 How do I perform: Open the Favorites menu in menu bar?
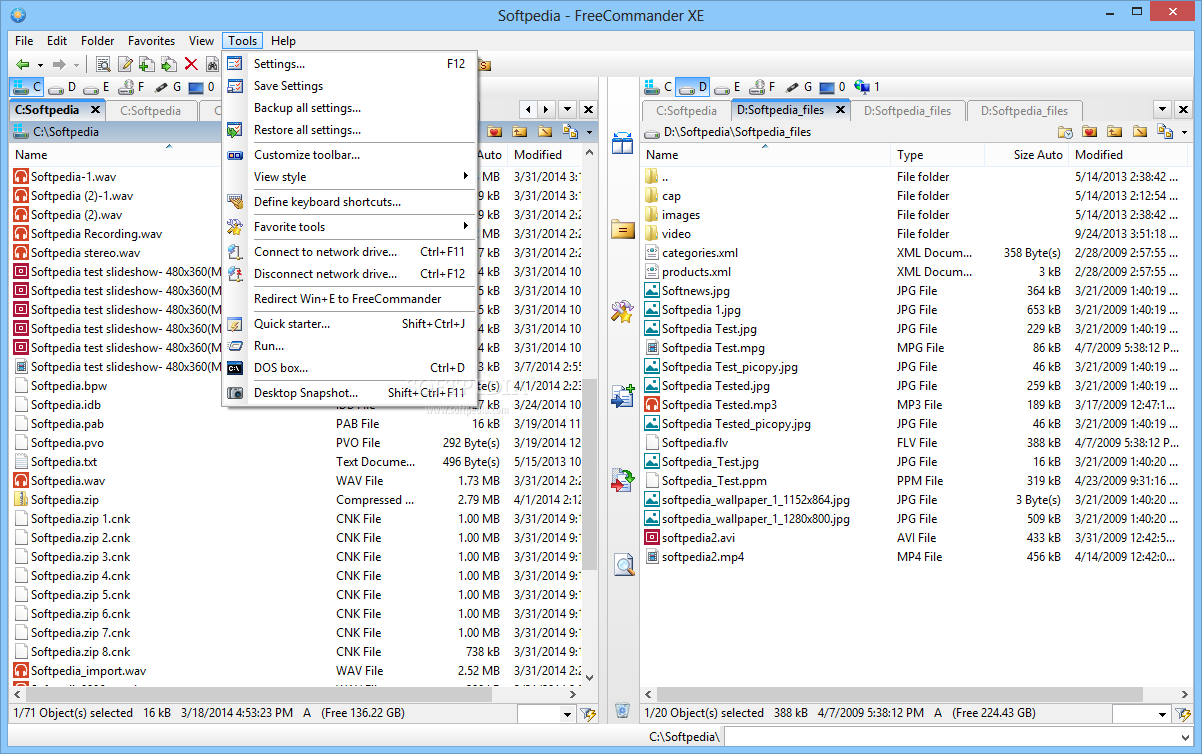click(x=151, y=41)
